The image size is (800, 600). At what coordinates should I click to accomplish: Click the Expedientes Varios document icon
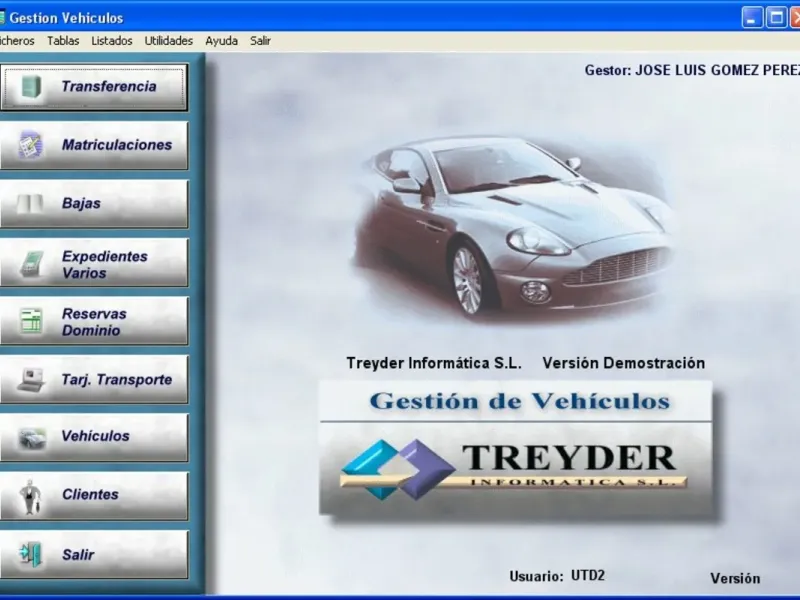click(x=32, y=264)
